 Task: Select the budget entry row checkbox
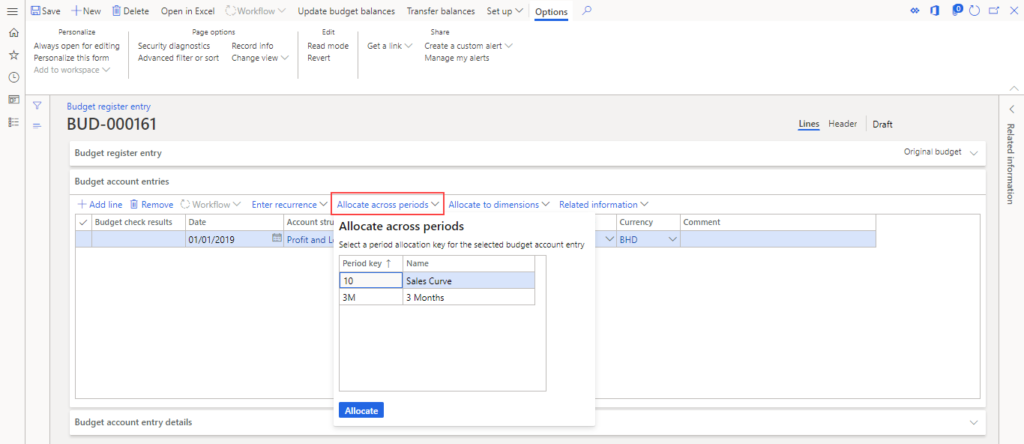[x=83, y=240]
